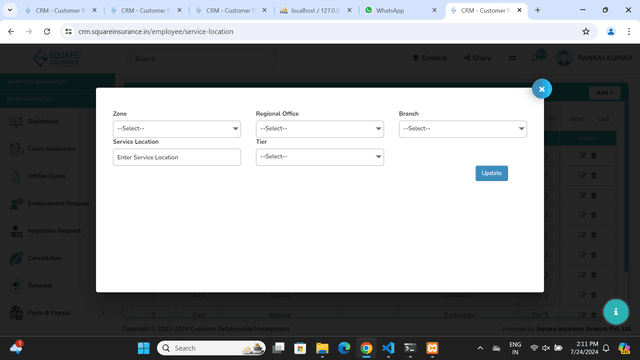The width and height of the screenshot is (640, 360).
Task: Open Chrome profile icon
Action: click(x=611, y=31)
